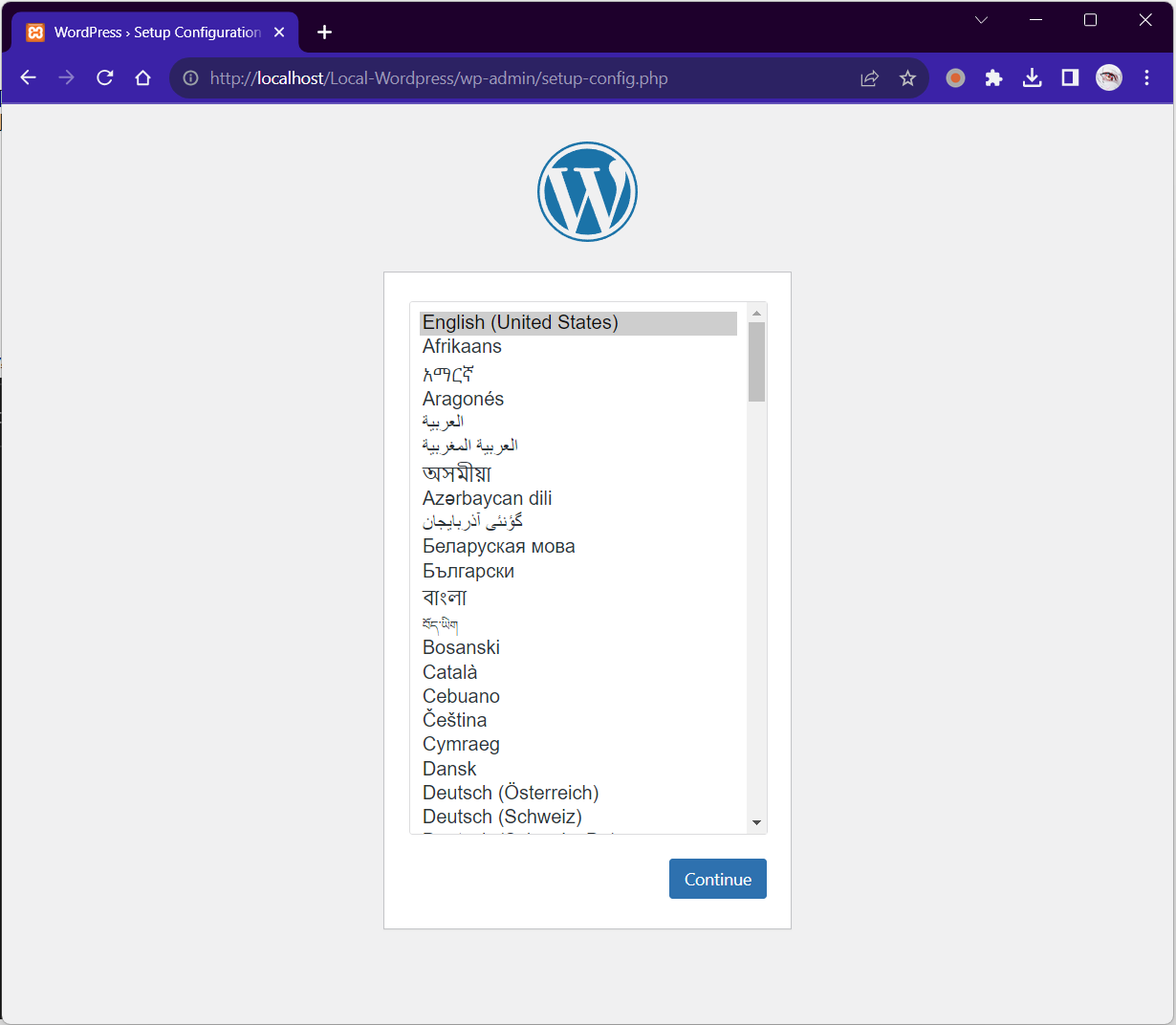Viewport: 1176px width, 1025px height.
Task: Select the WordPress Setup Configuration tab
Action: click(156, 33)
